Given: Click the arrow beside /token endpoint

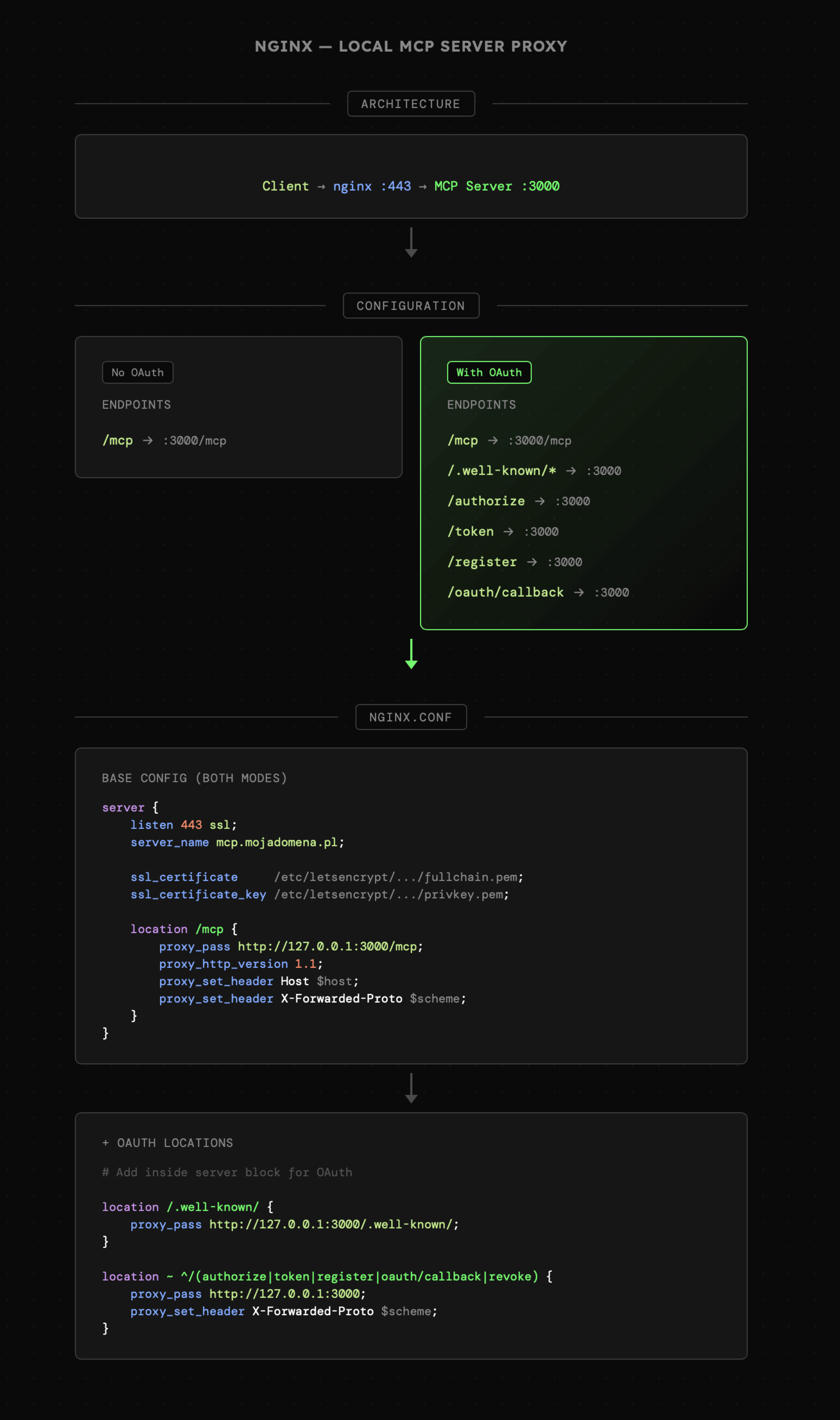Looking at the screenshot, I should [x=508, y=532].
